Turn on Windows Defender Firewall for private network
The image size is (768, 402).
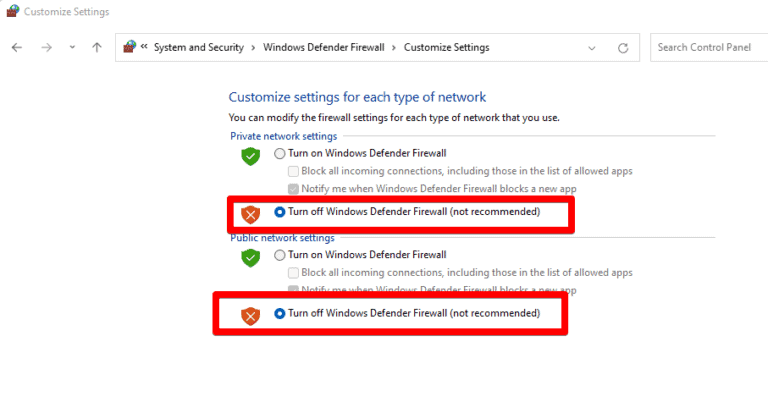coord(280,154)
